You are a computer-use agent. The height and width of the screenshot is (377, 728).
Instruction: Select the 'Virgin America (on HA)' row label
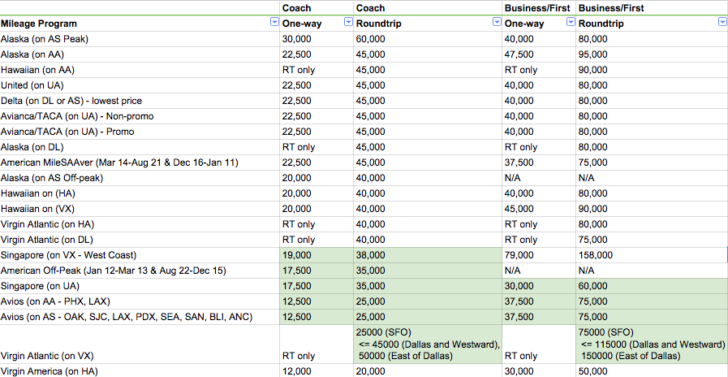pos(140,370)
